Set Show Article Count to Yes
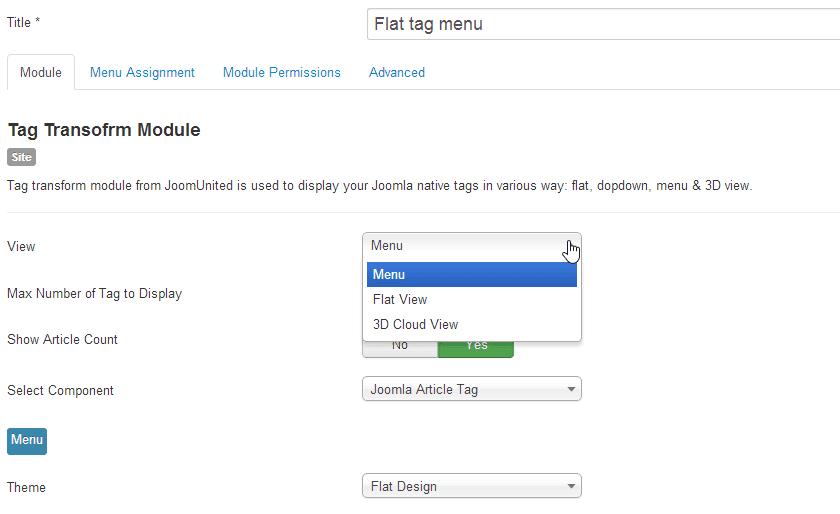 pyautogui.click(x=476, y=346)
